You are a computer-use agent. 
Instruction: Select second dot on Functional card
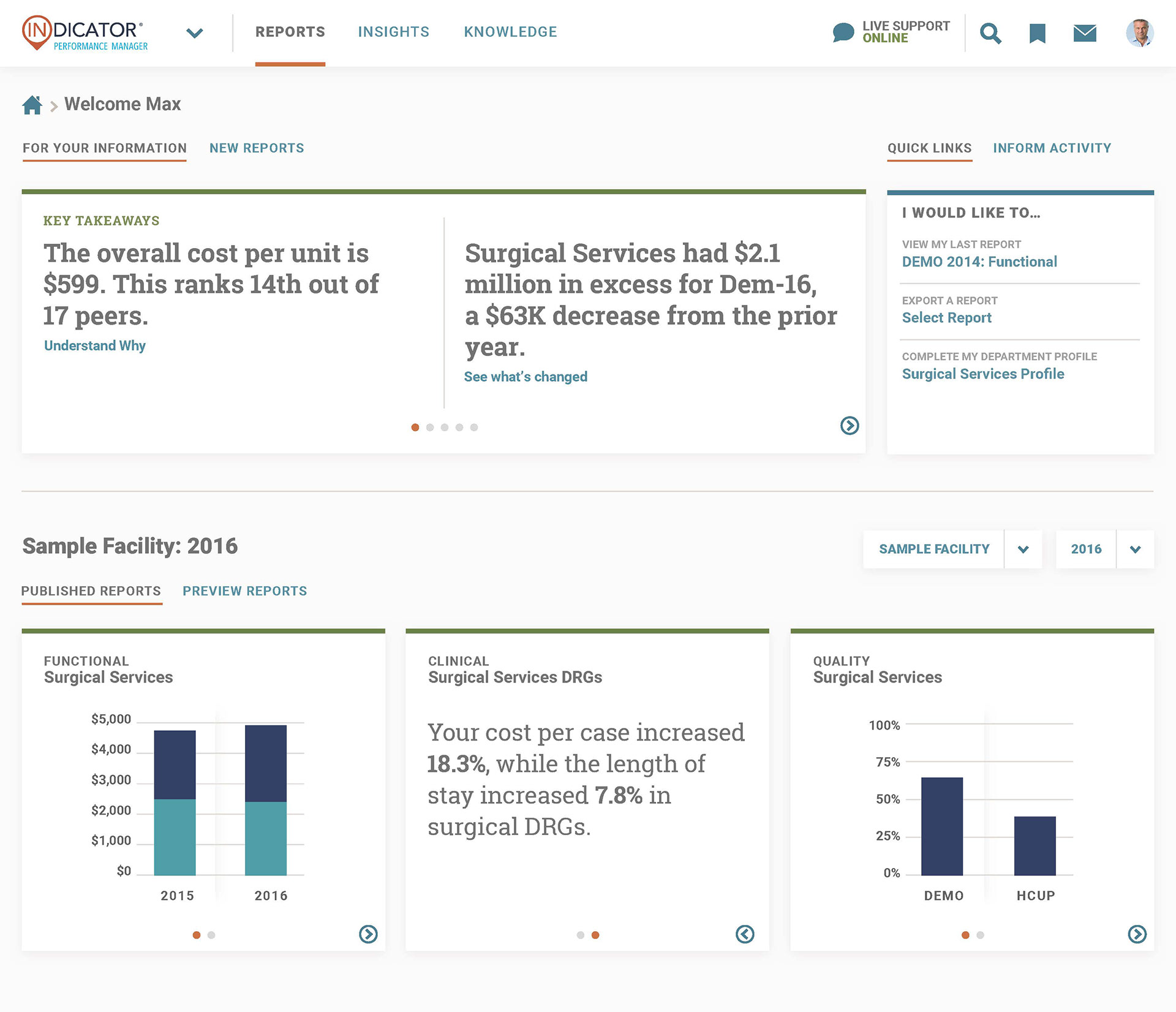pos(211,935)
